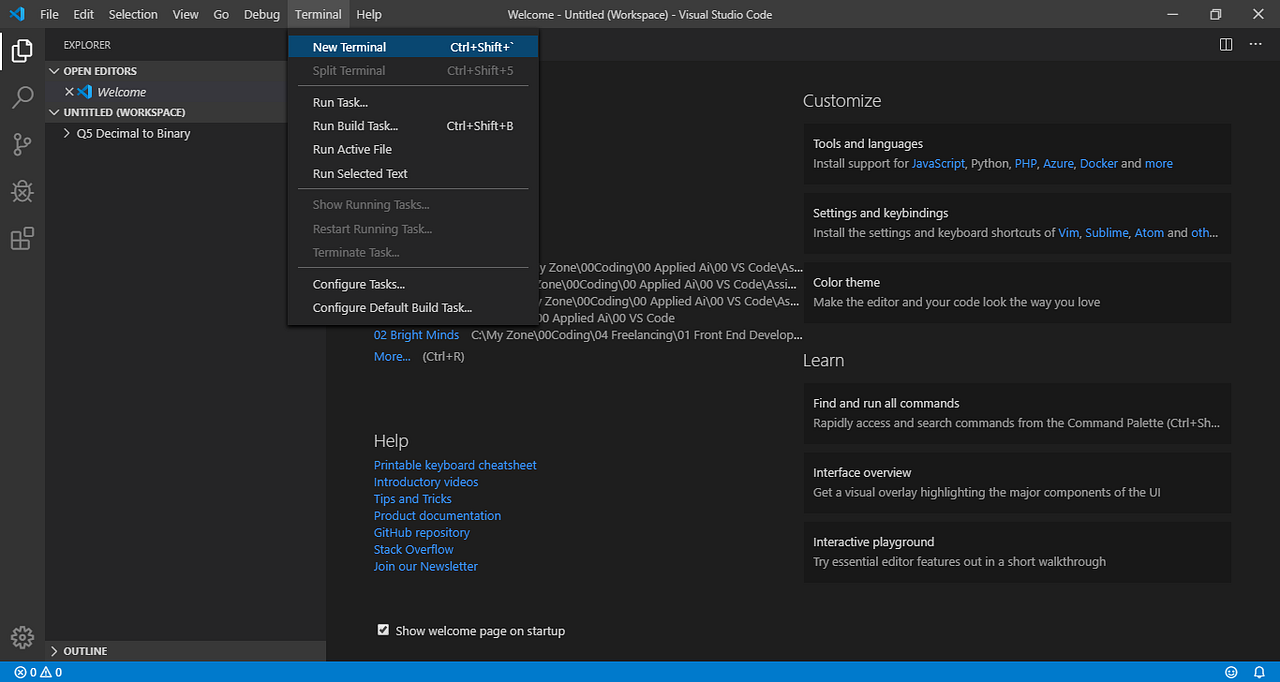This screenshot has width=1280, height=682.
Task: Click the Azure tools link
Action: point(1058,163)
